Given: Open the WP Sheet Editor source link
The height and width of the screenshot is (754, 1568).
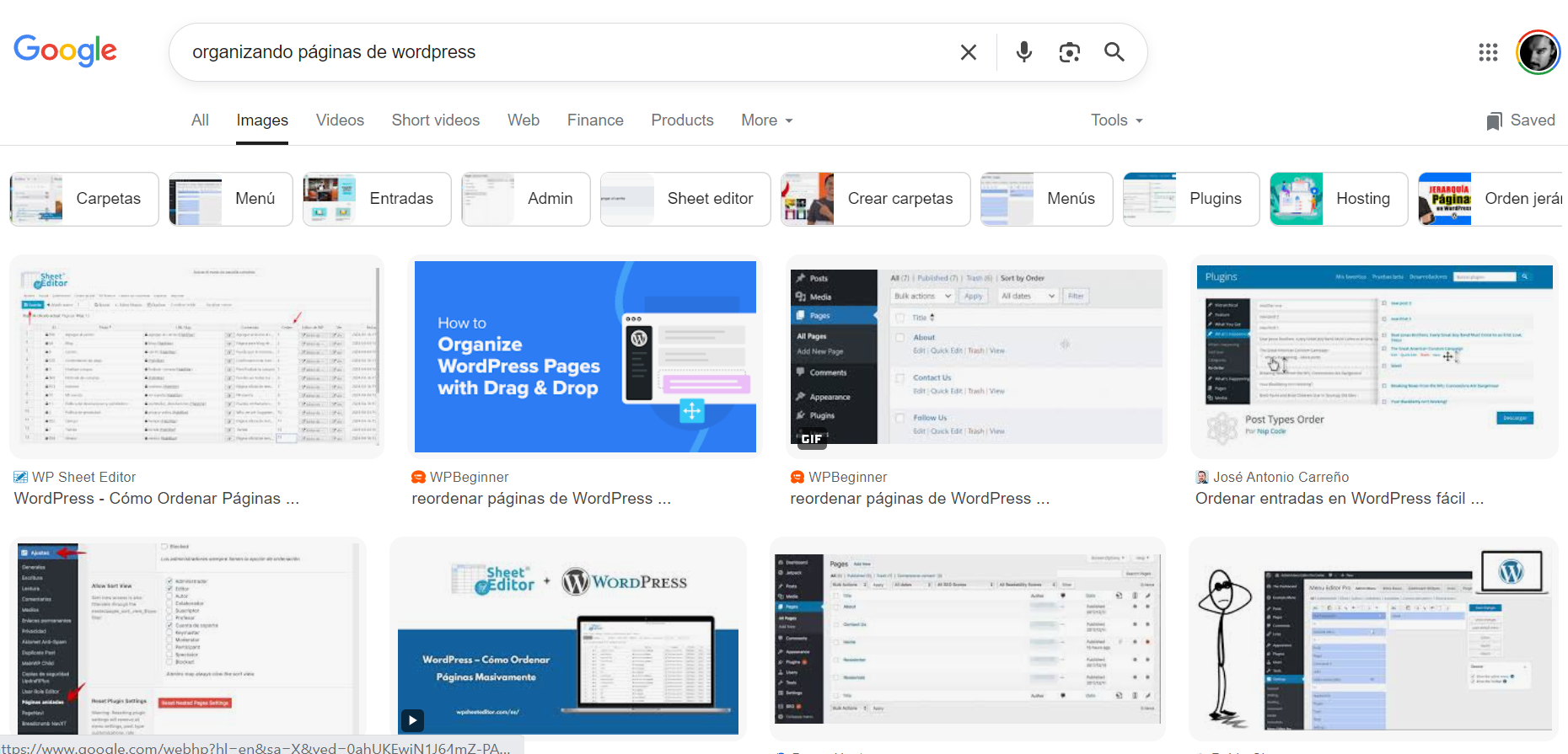Looking at the screenshot, I should pos(83,477).
